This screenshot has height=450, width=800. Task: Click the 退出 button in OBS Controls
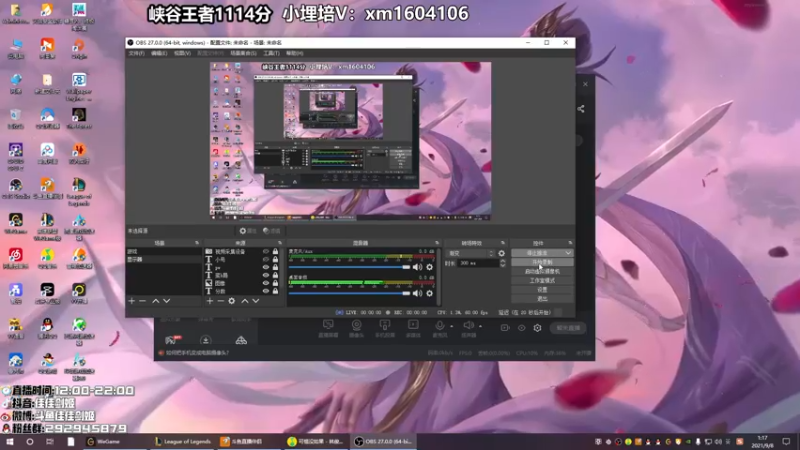pos(542,298)
